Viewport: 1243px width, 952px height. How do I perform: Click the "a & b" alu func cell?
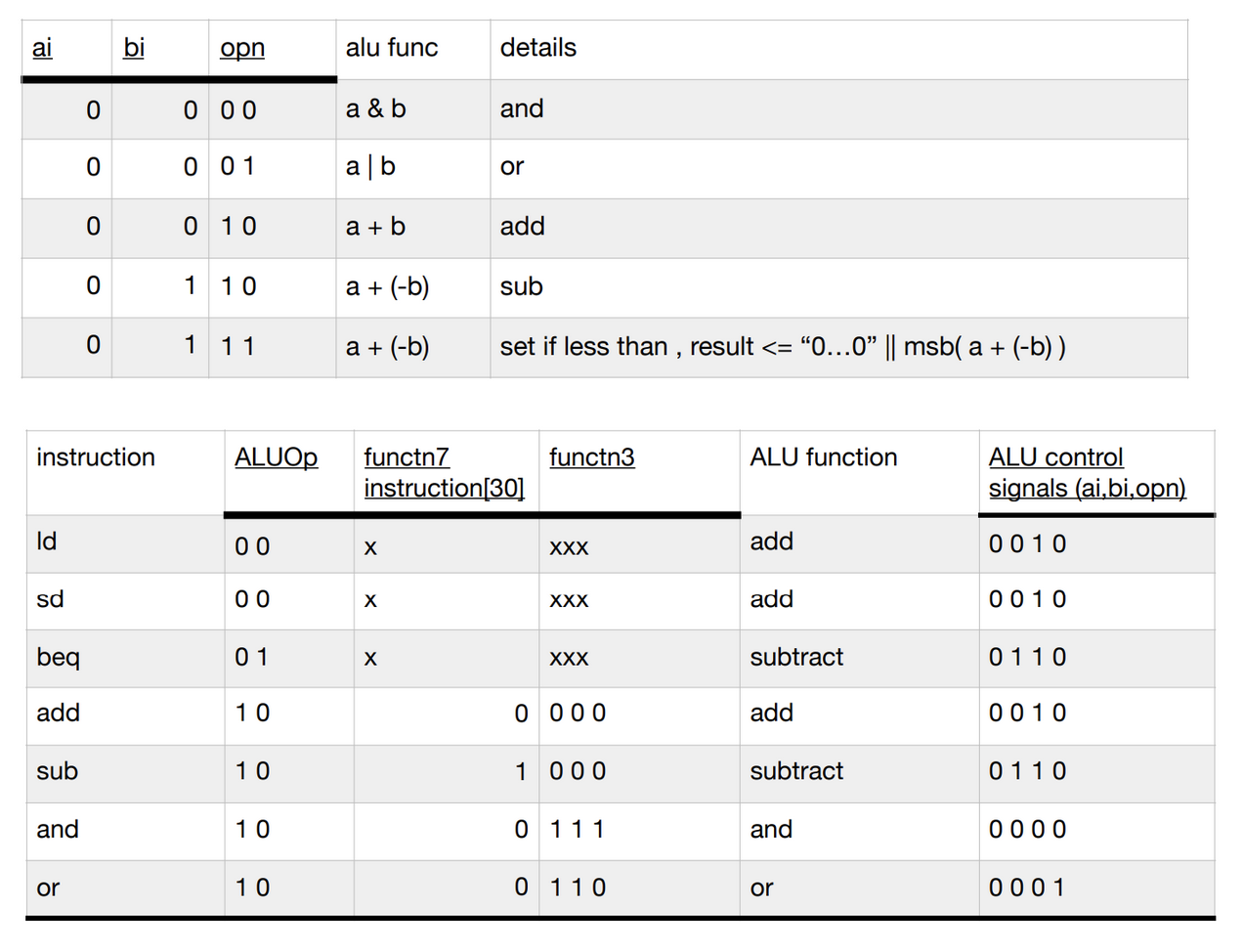pyautogui.click(x=376, y=108)
